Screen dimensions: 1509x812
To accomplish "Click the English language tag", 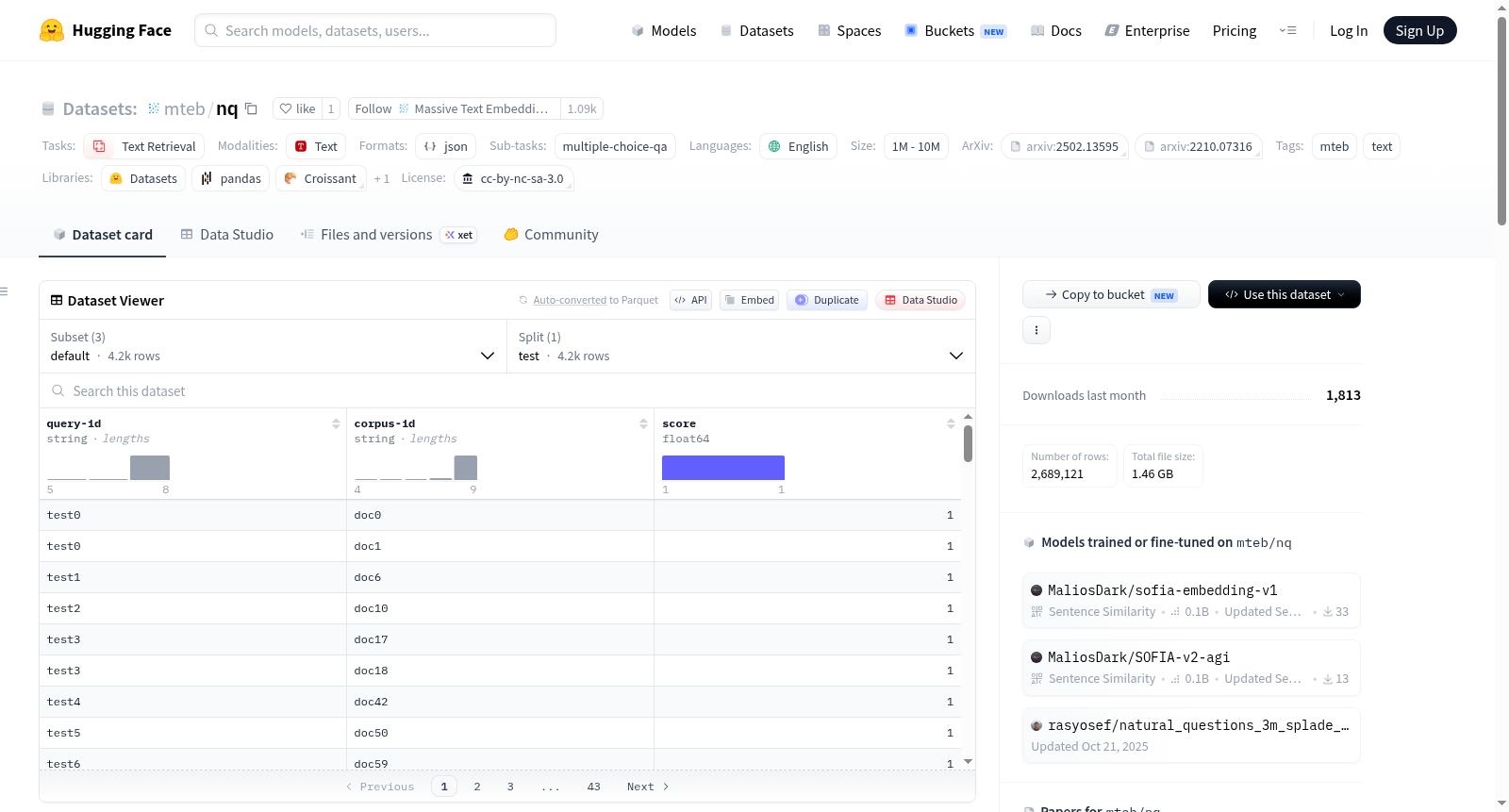I will [x=798, y=146].
